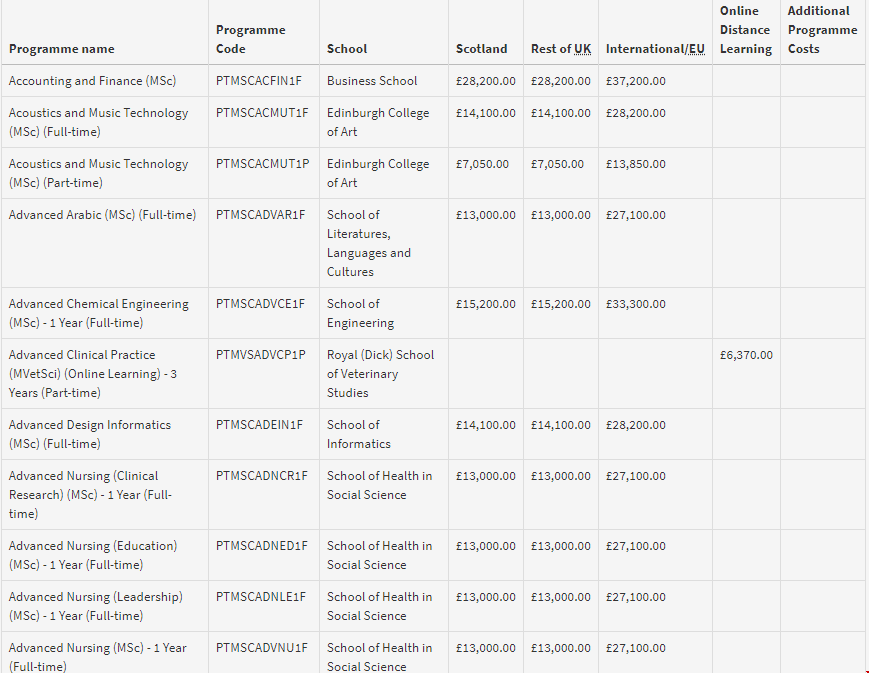The height and width of the screenshot is (673, 869).
Task: Select the Online Distance Learning column header
Action: pyautogui.click(x=745, y=30)
